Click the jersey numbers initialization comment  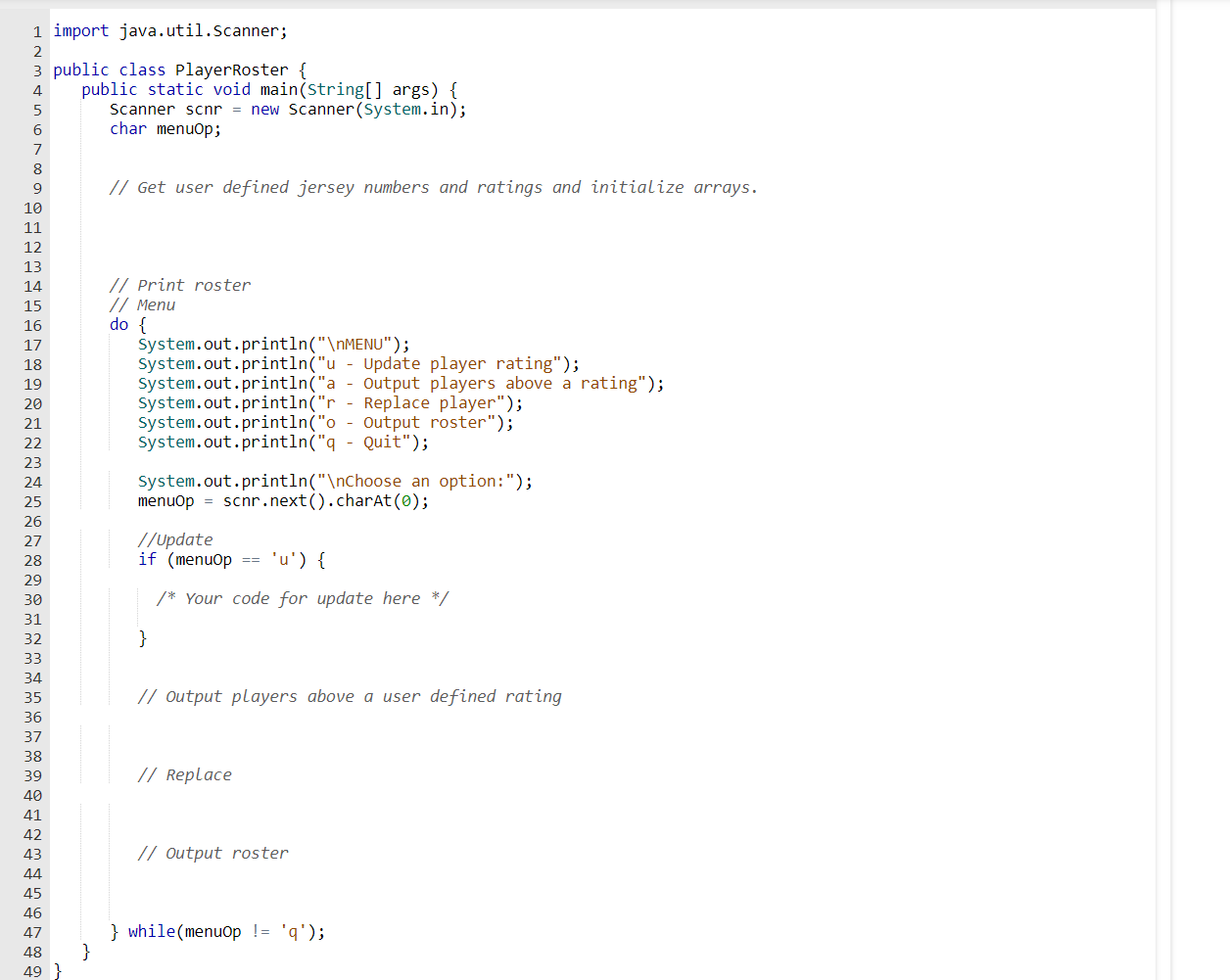click(431, 187)
